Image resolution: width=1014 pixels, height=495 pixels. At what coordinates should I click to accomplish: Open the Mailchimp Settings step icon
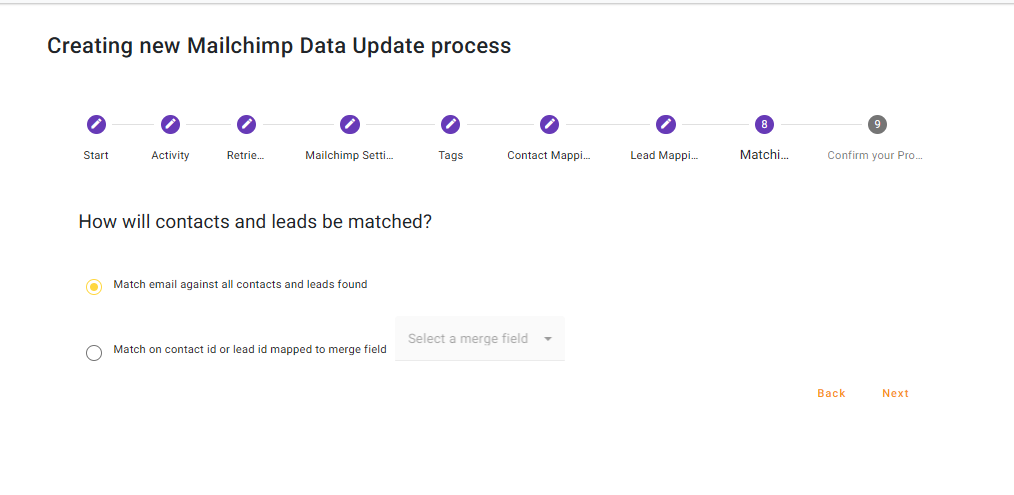click(x=349, y=124)
